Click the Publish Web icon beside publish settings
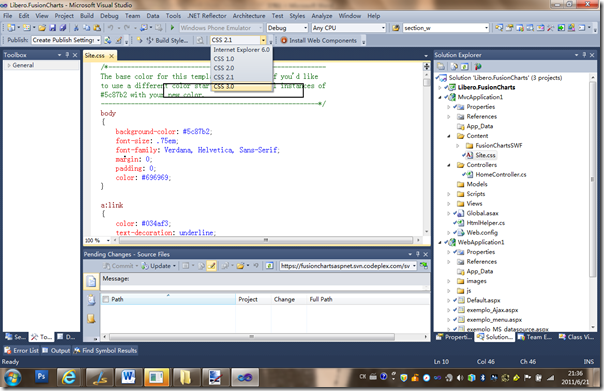 point(108,40)
